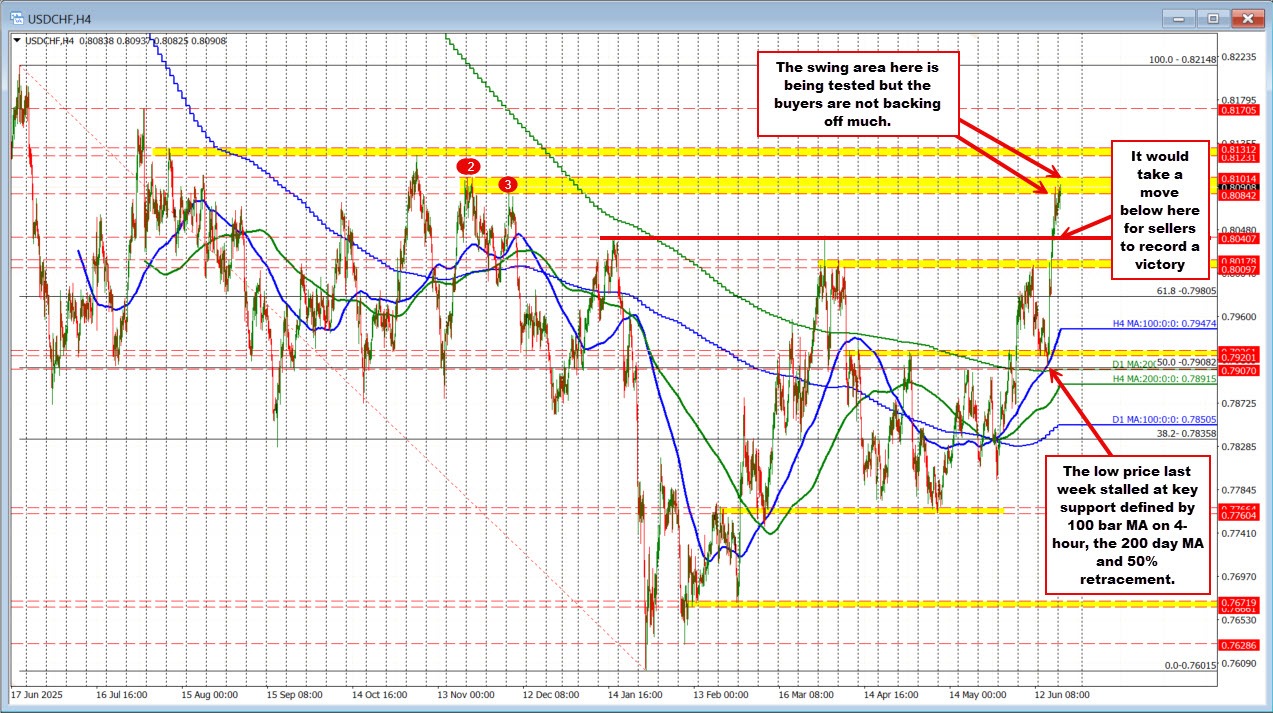Select the 0.76719 red price level label

1237,603
